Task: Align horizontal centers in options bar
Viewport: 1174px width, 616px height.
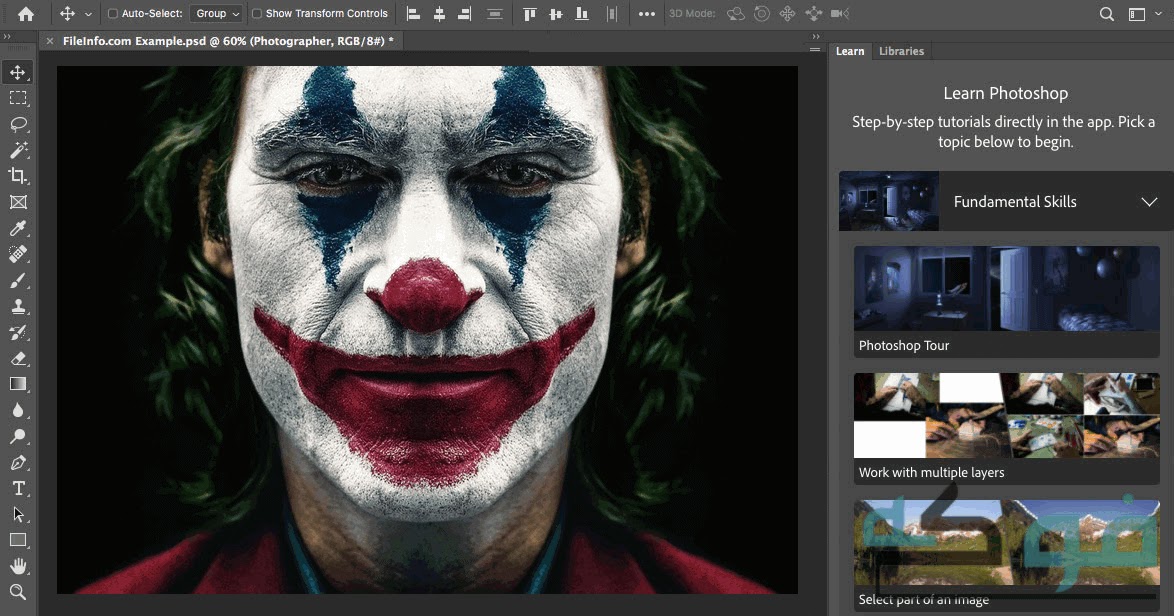Action: click(440, 13)
